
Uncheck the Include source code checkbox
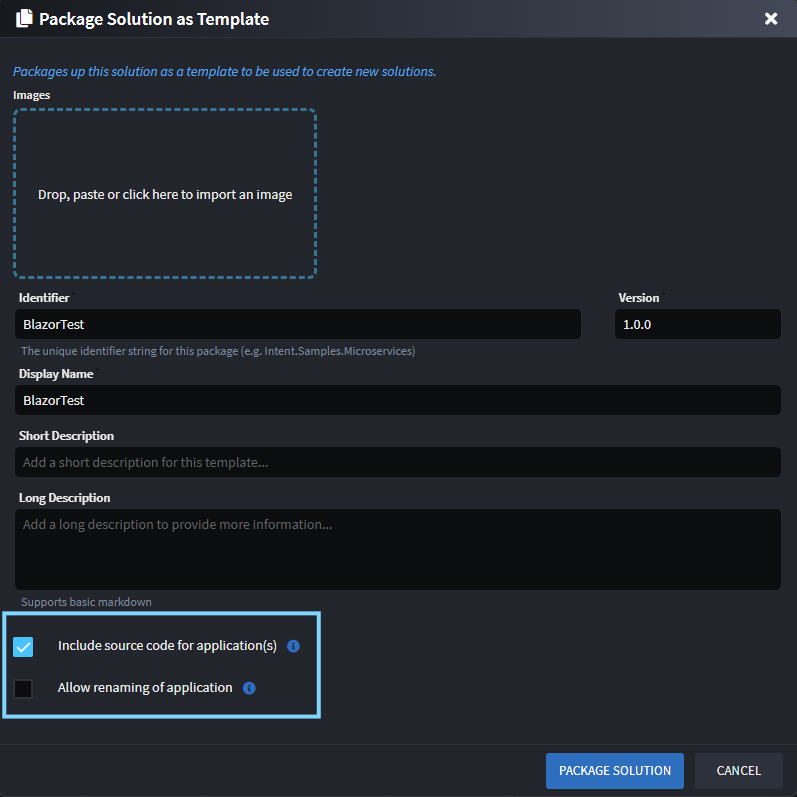click(23, 647)
